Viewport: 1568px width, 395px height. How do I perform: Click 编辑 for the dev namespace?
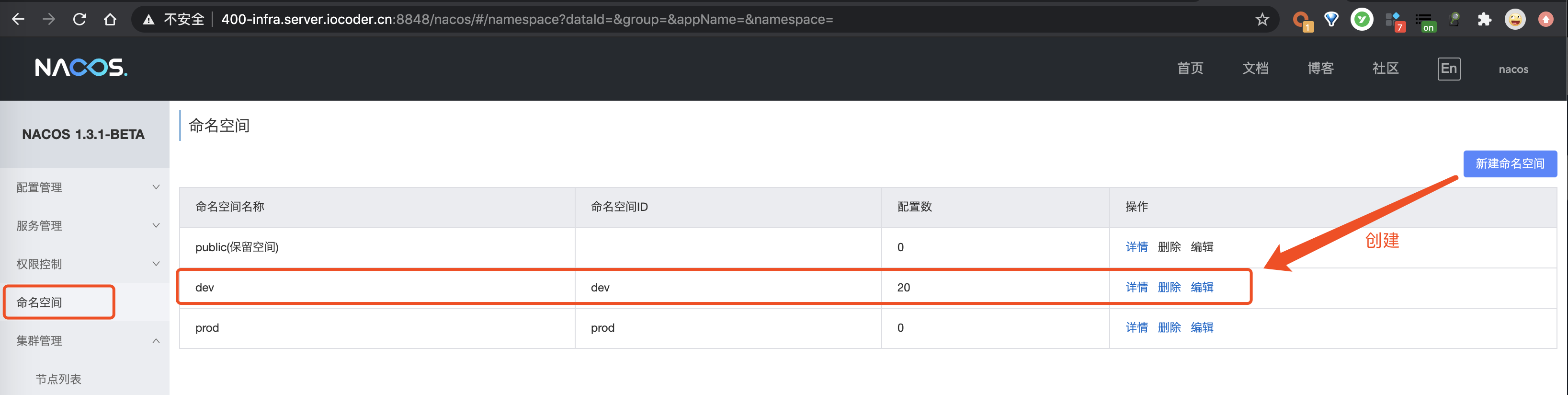(1202, 287)
